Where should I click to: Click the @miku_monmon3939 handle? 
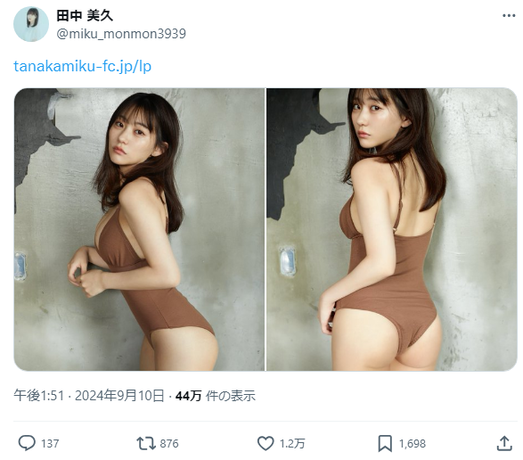[121, 34]
